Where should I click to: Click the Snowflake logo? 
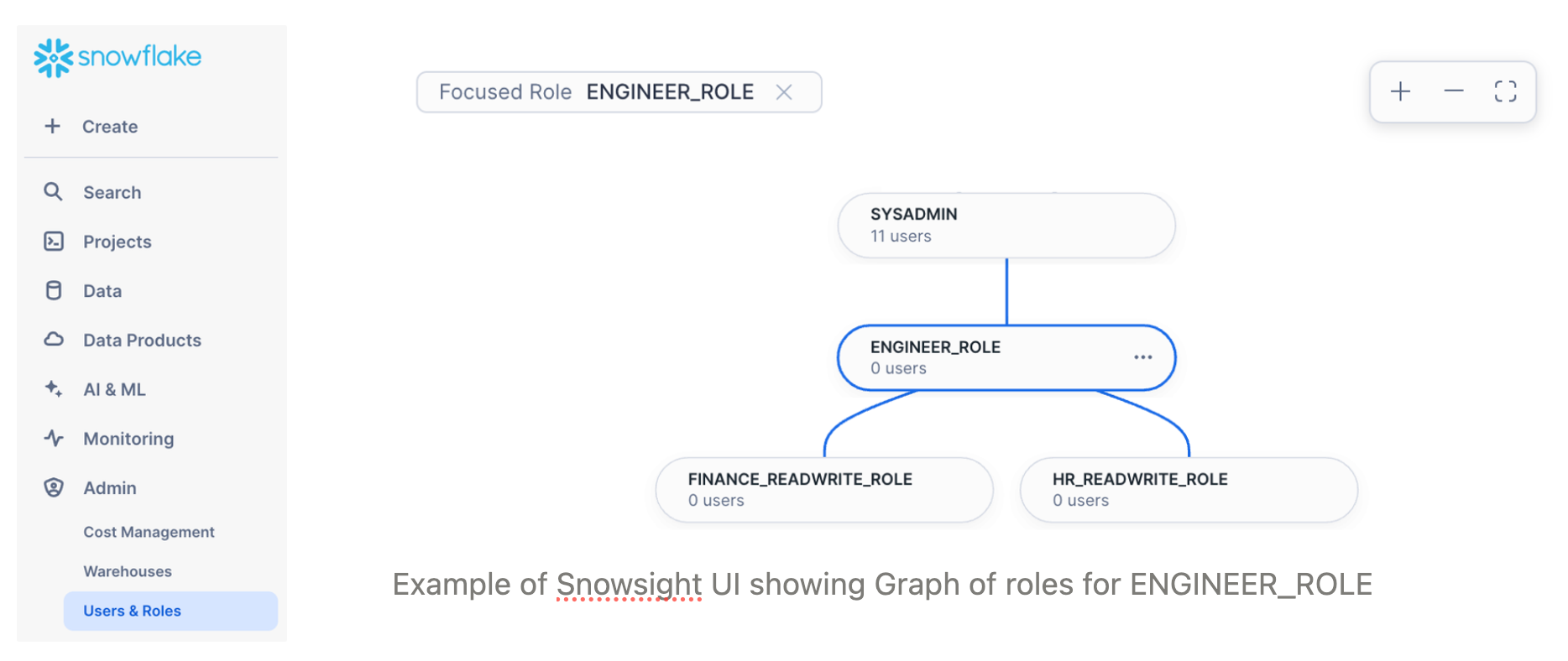coord(117,58)
